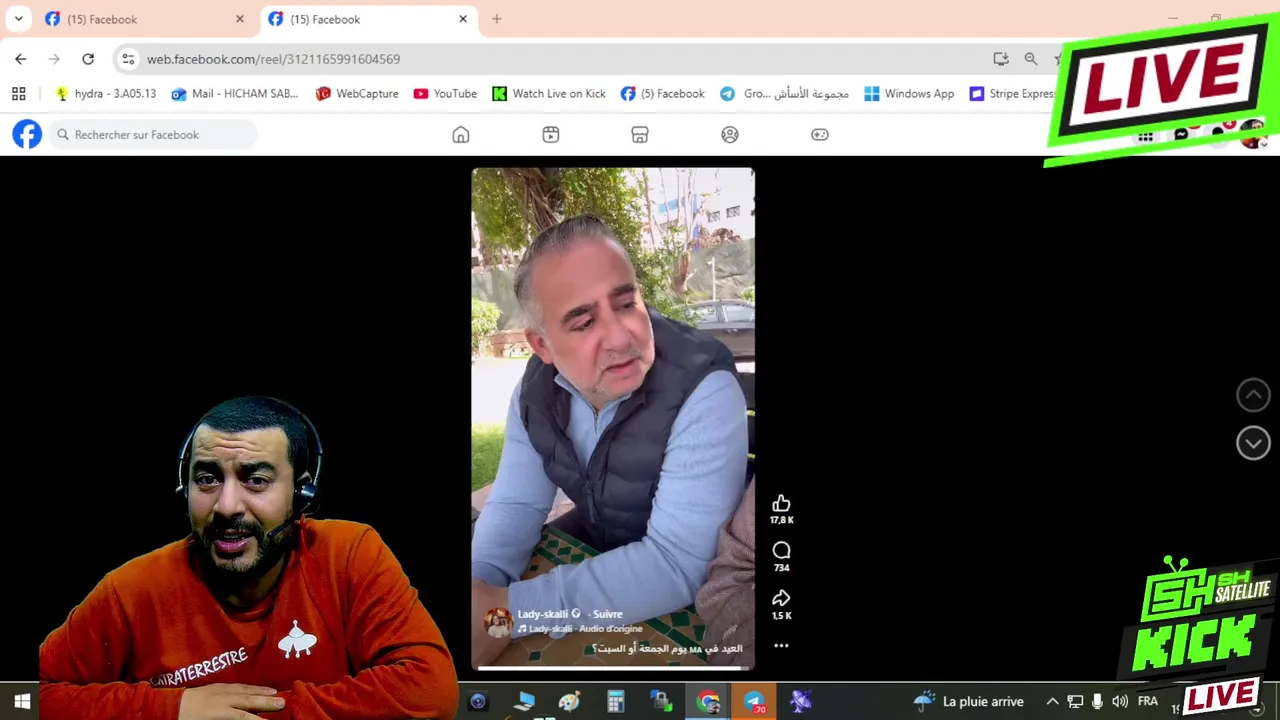Open the Windows Start menu
The image size is (1280, 720).
pyautogui.click(x=22, y=702)
